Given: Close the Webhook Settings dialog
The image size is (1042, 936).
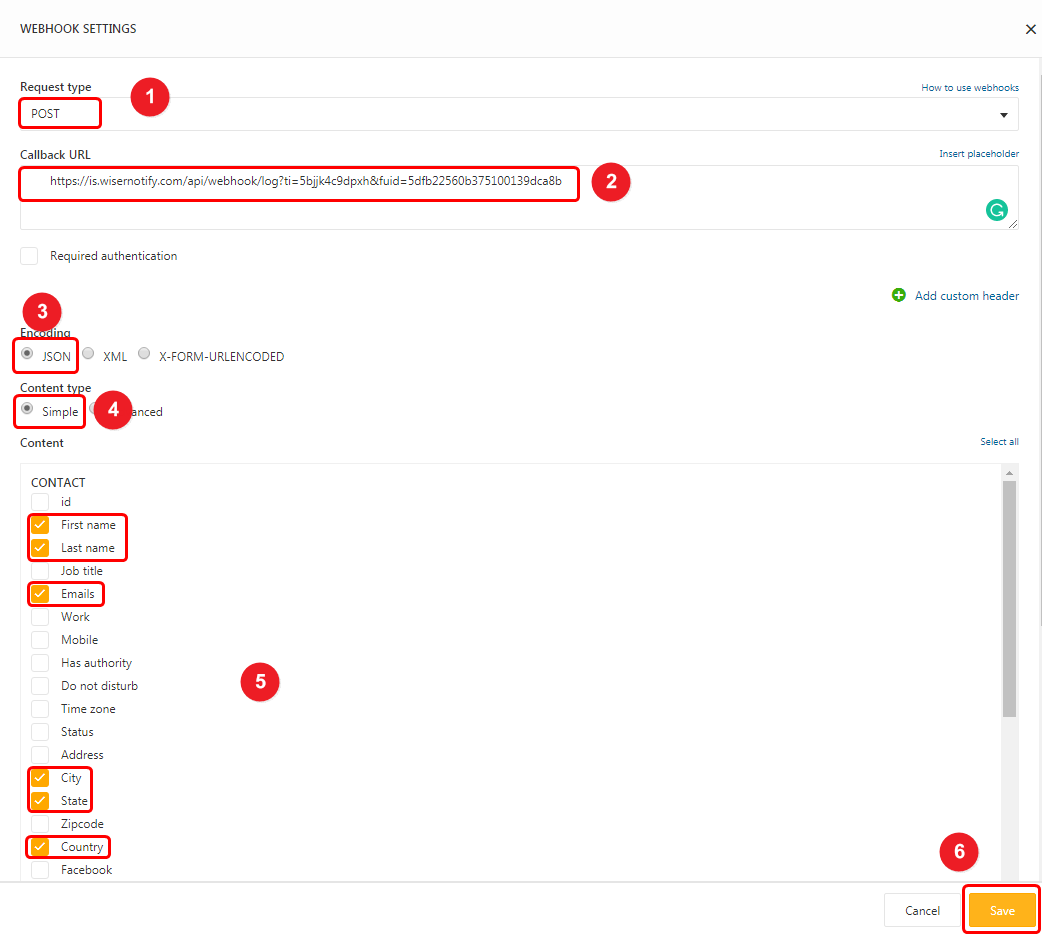Looking at the screenshot, I should [x=1030, y=29].
